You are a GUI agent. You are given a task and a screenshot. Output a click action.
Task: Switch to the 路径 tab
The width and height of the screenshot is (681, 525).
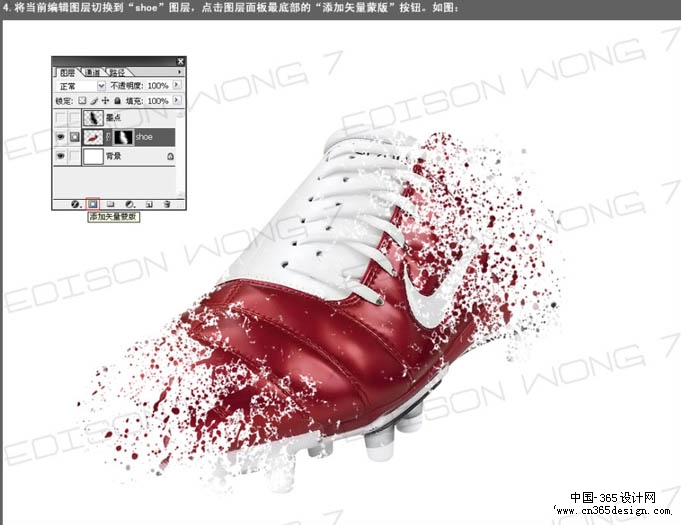[116, 73]
